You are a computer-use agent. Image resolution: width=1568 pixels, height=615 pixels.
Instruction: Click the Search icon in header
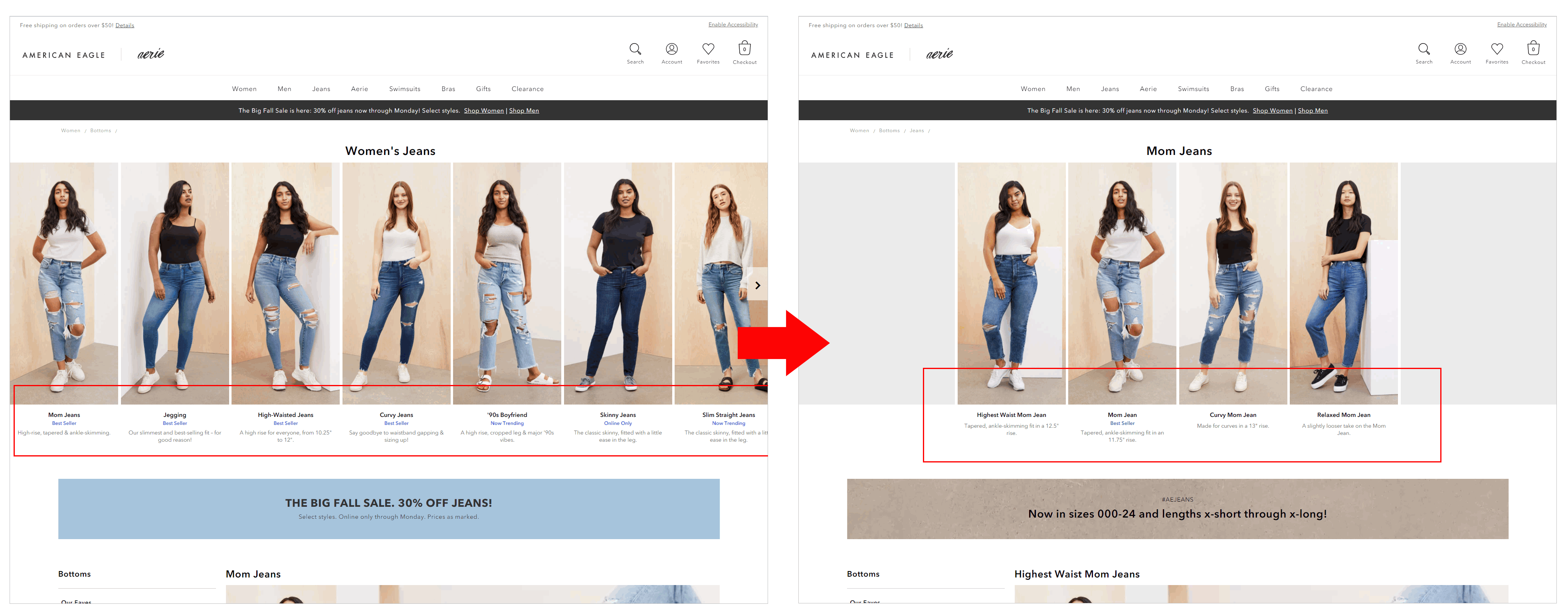pos(635,49)
